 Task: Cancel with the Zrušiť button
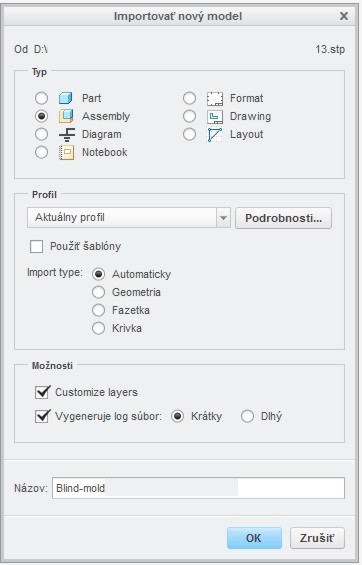click(317, 538)
